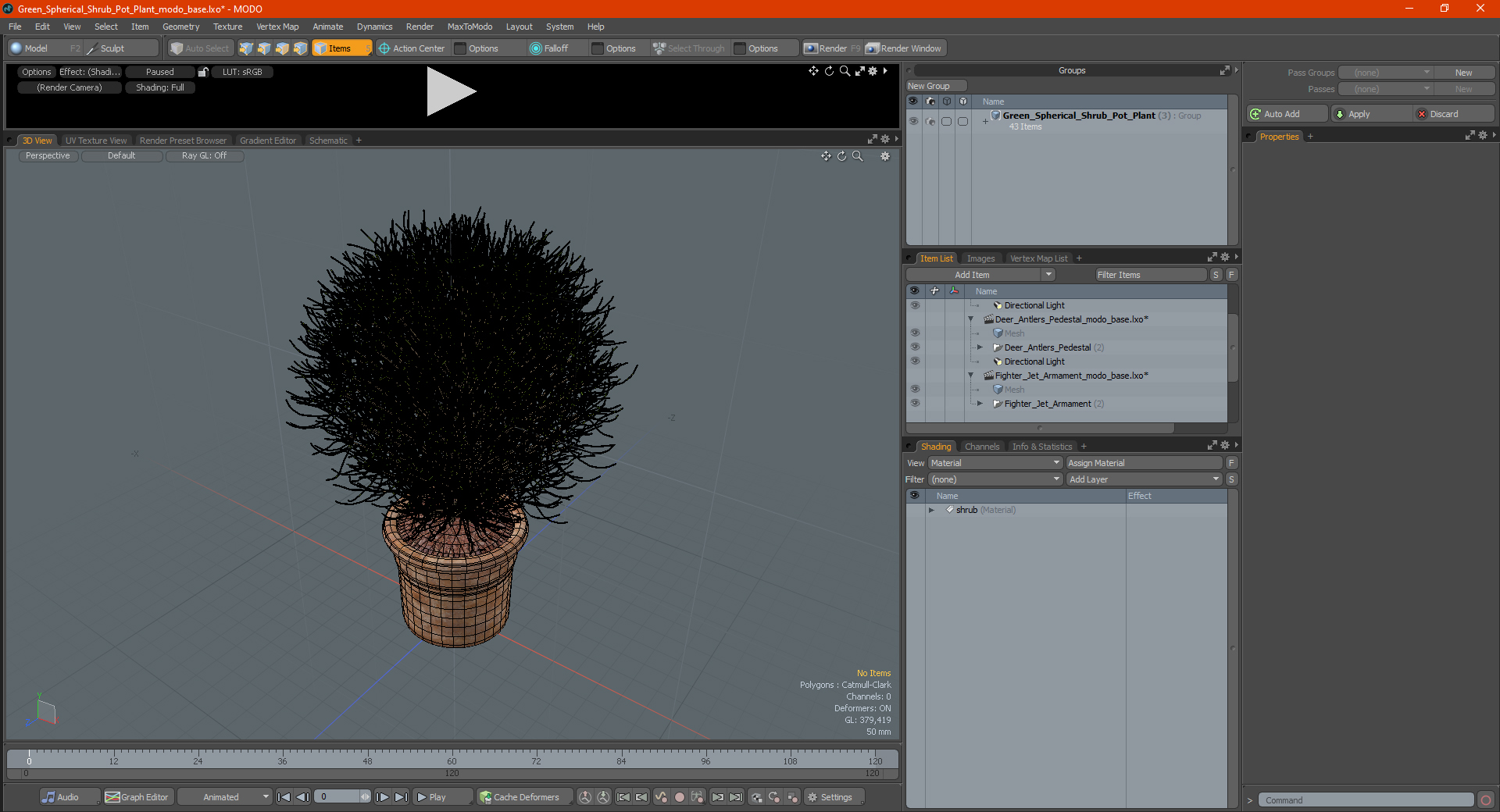Viewport: 1500px width, 812px height.
Task: Click preview render zoom icon
Action: (845, 71)
